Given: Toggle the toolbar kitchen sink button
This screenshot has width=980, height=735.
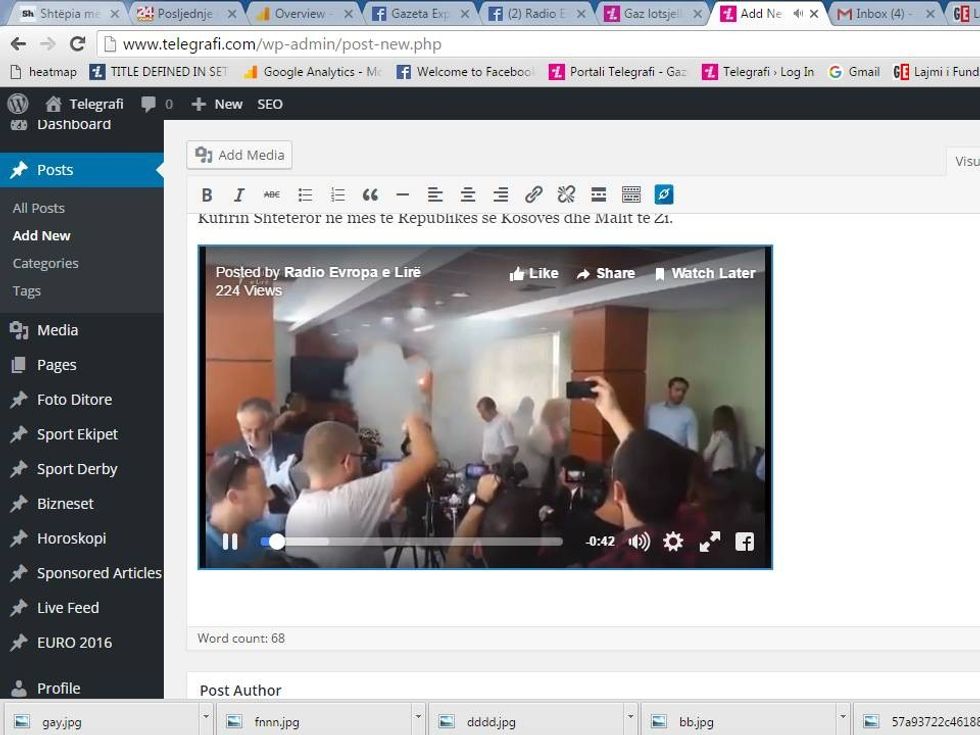Looking at the screenshot, I should pyautogui.click(x=631, y=195).
